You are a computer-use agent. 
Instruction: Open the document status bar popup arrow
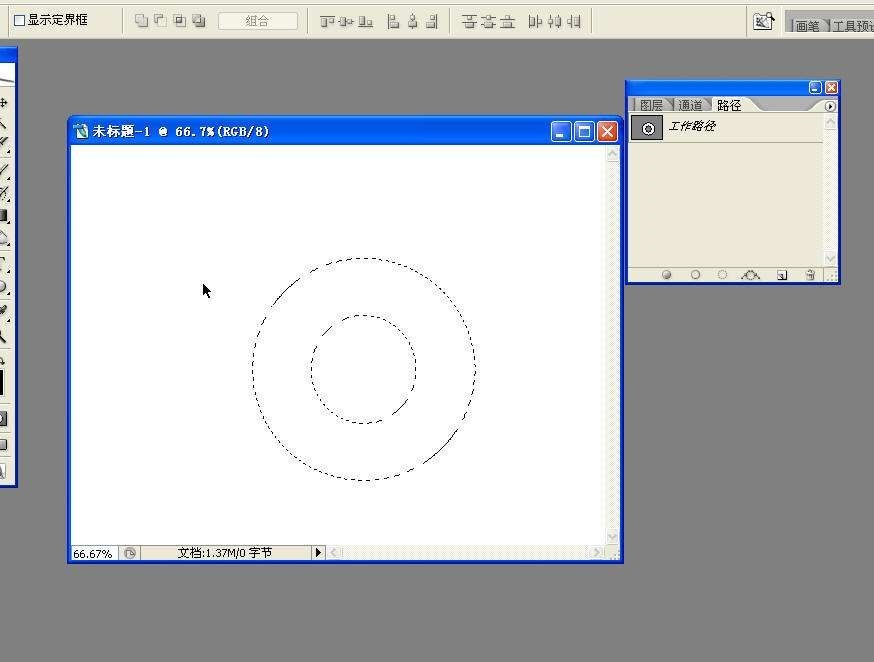318,551
